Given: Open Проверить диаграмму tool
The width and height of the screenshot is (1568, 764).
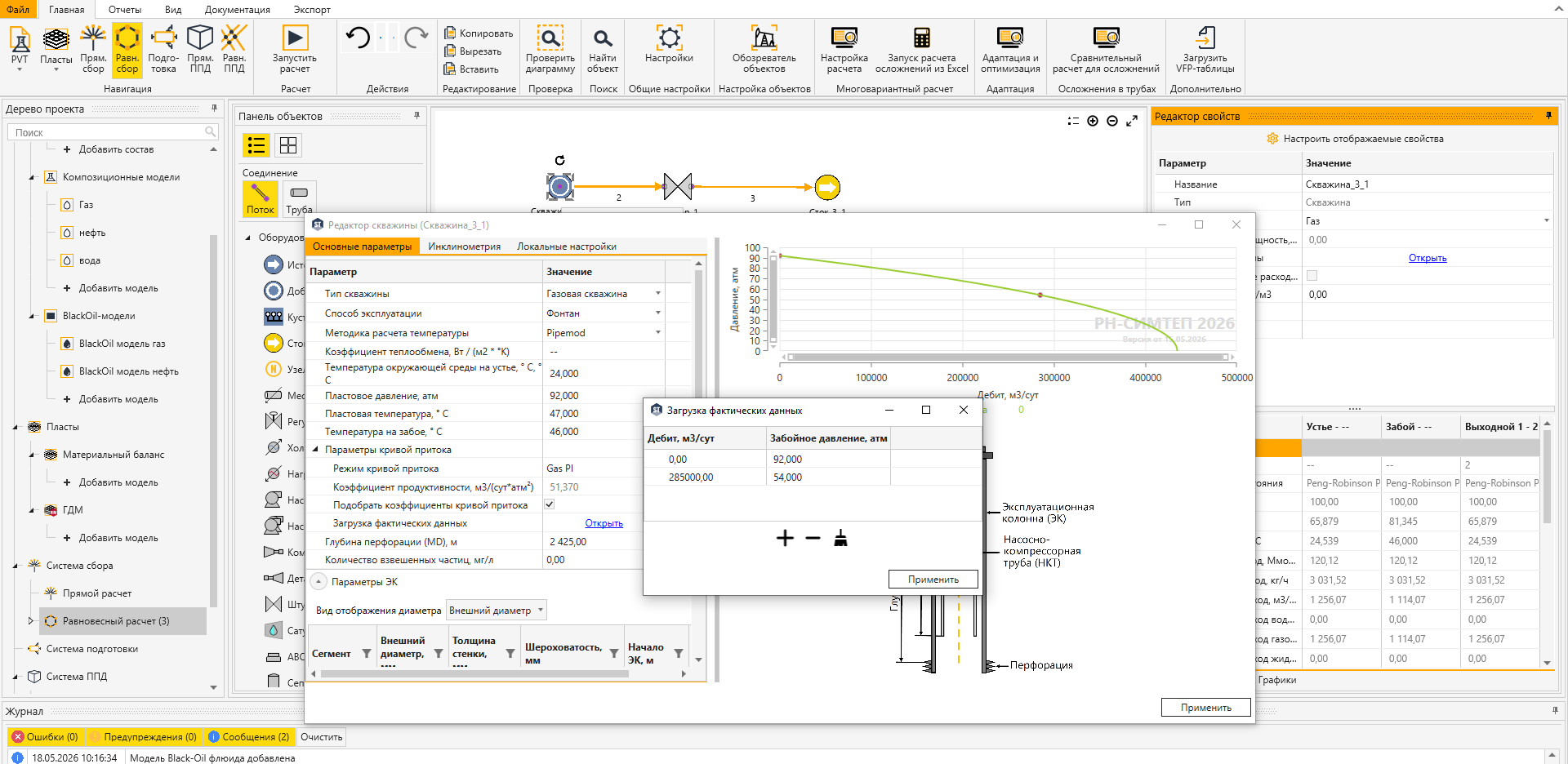Looking at the screenshot, I should click(550, 49).
